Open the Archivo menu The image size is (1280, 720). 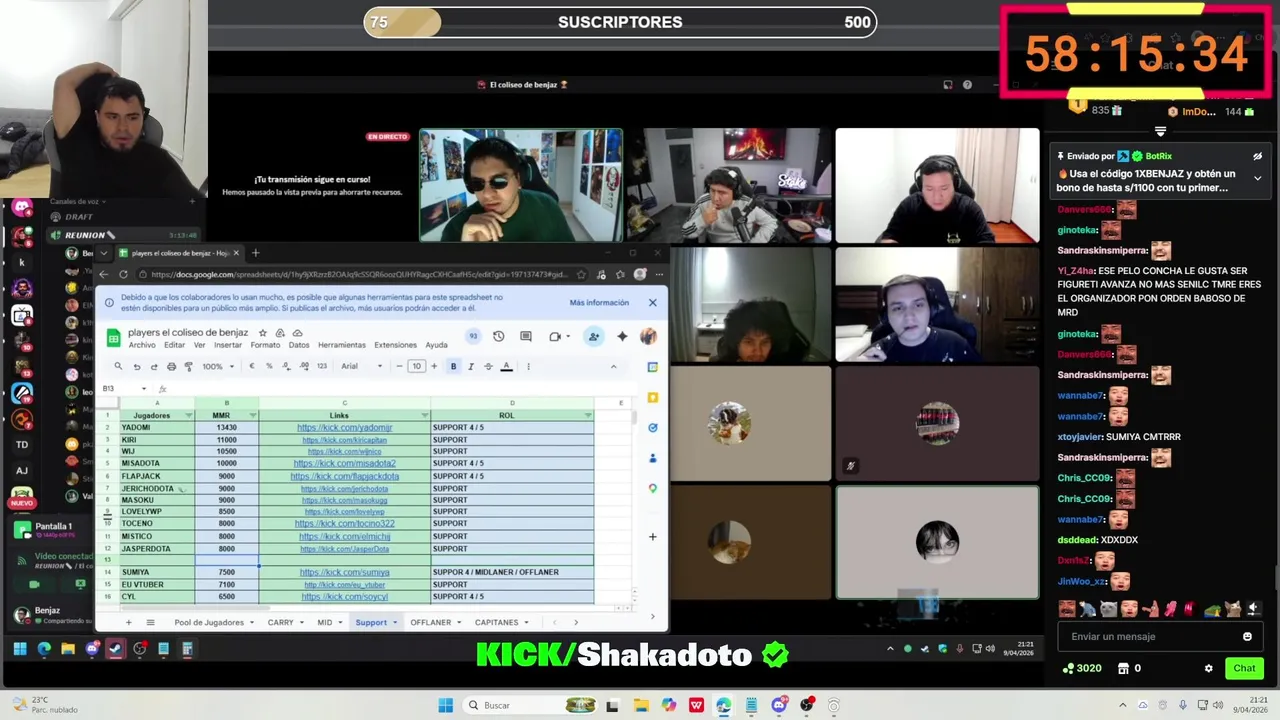coord(142,345)
